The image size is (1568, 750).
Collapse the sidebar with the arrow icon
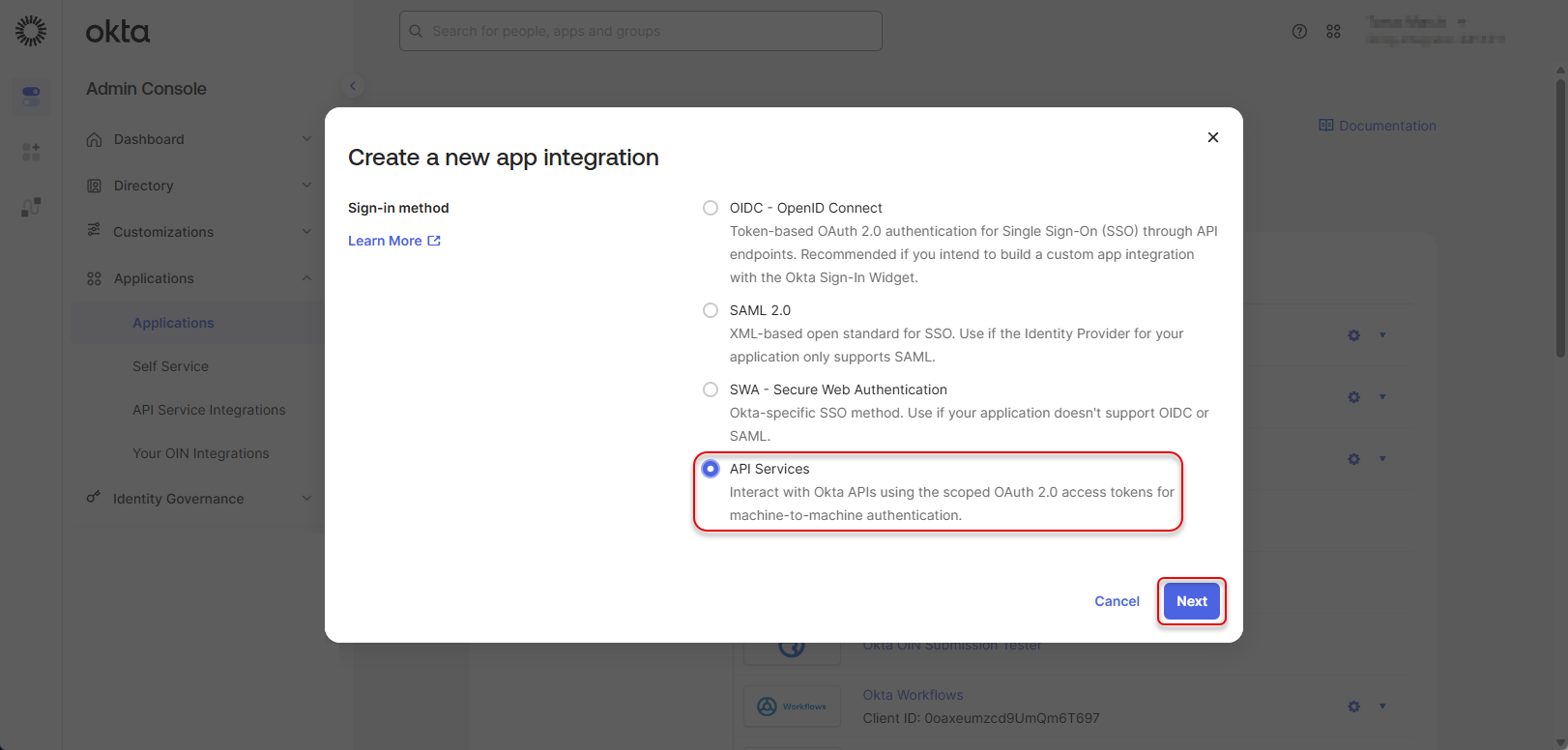[x=353, y=86]
